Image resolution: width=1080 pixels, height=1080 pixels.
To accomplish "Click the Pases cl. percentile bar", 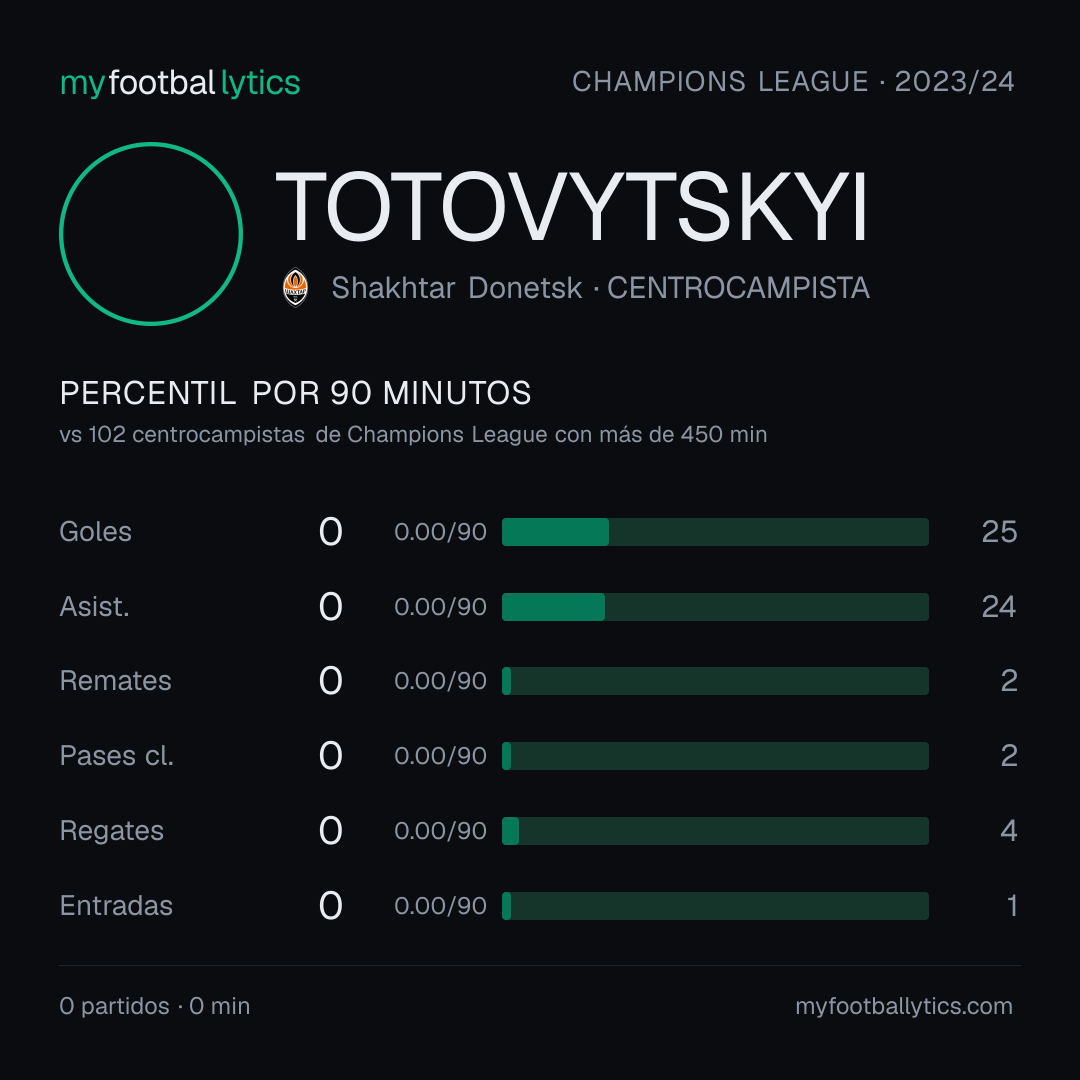I will [715, 756].
